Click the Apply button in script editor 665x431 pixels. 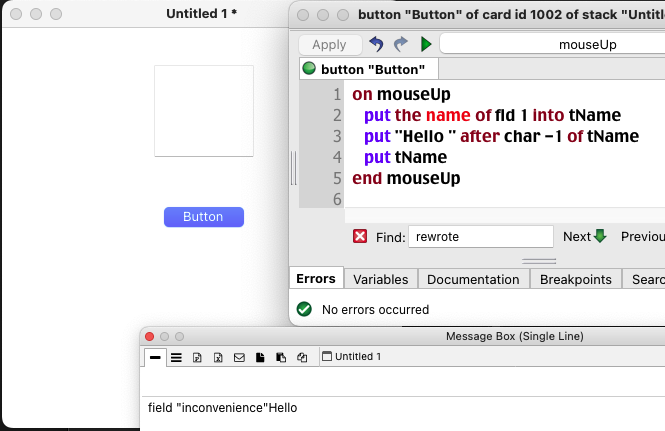click(x=330, y=45)
